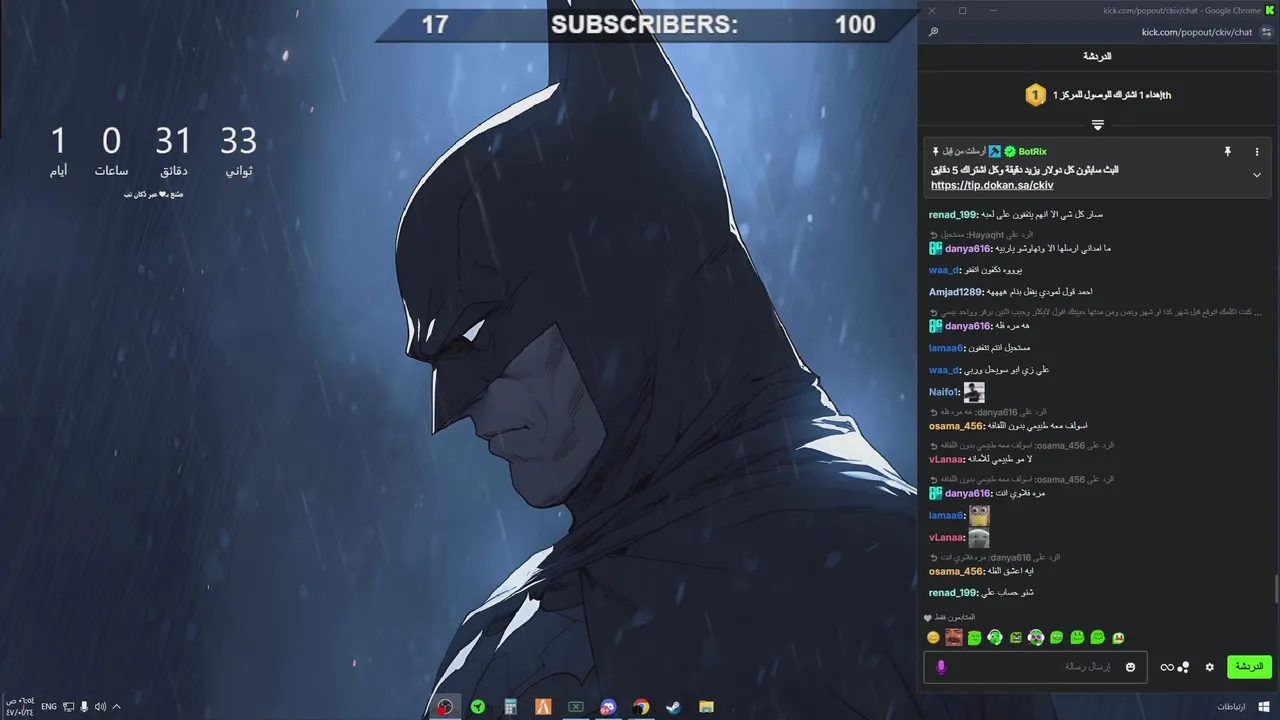Image resolution: width=1280 pixels, height=720 pixels.
Task: Expand the gift leaderboard arrow
Action: tap(1098, 125)
